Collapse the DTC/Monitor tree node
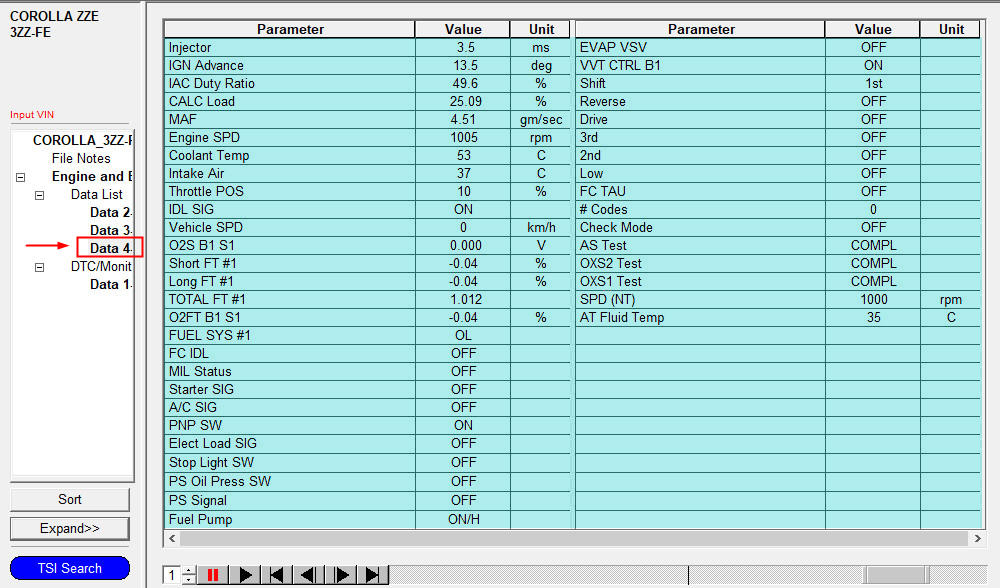 (x=40, y=267)
